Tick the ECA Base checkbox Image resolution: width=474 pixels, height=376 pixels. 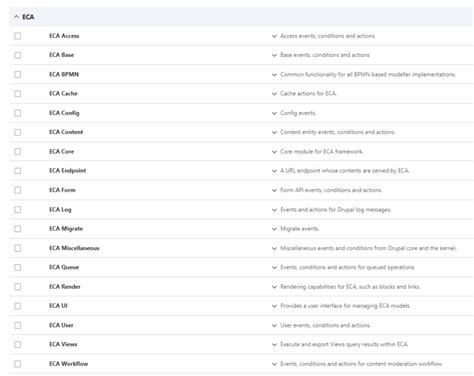point(18,55)
